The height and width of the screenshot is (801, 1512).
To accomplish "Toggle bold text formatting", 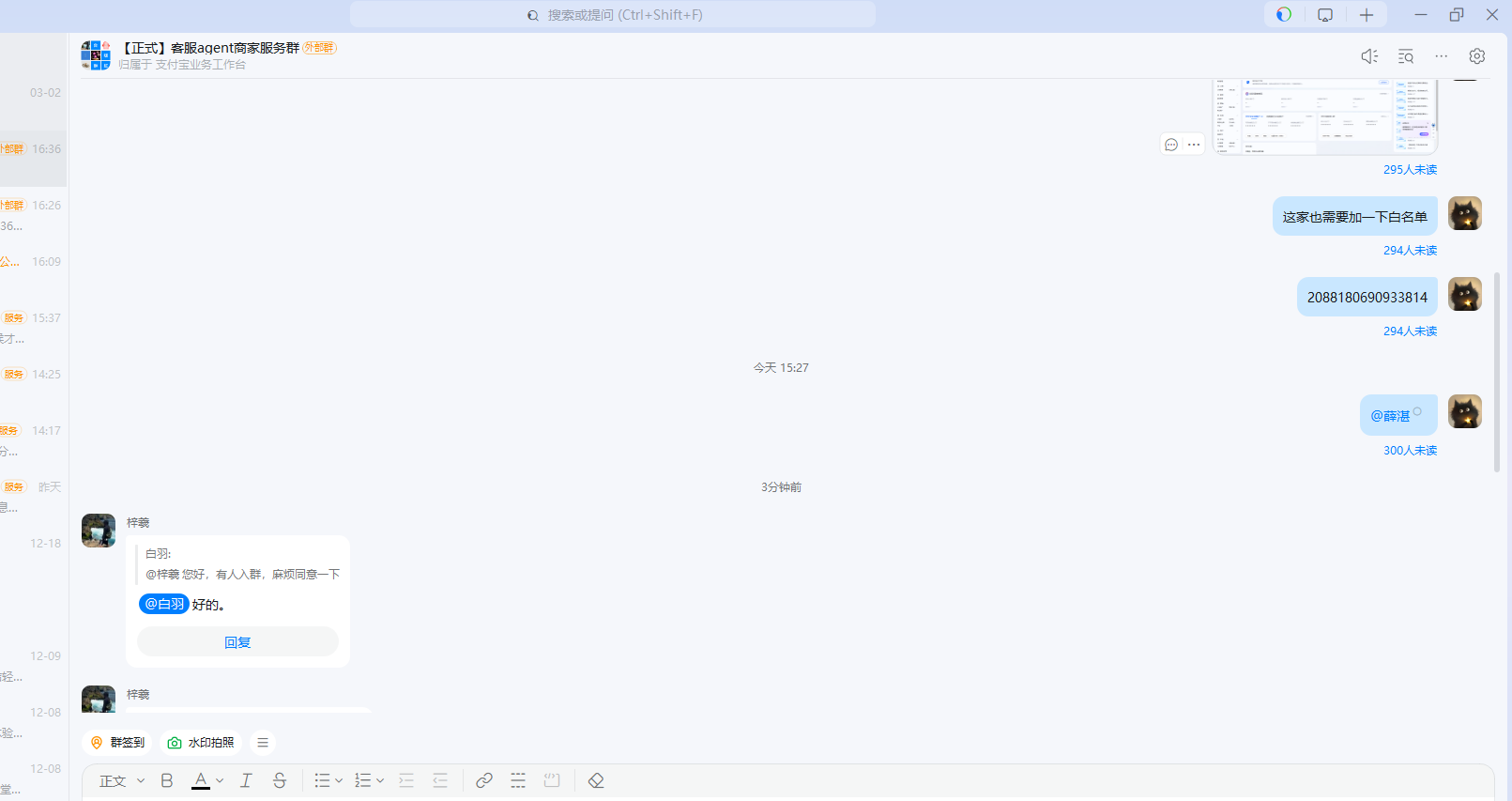I will point(167,780).
